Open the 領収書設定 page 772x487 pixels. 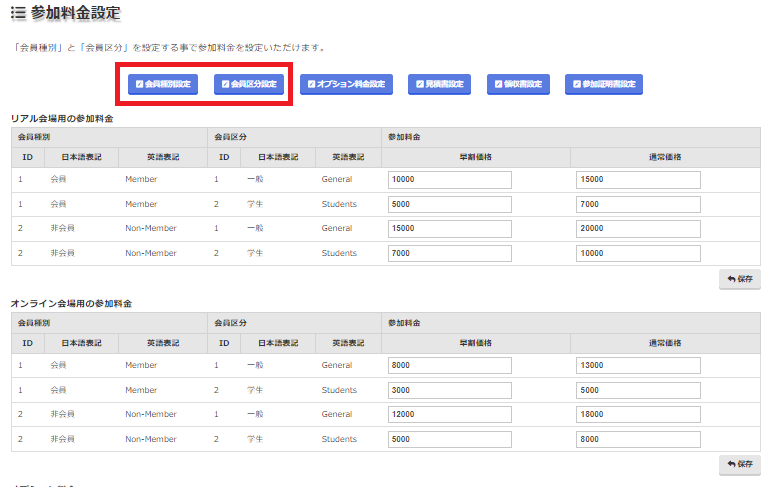517,85
